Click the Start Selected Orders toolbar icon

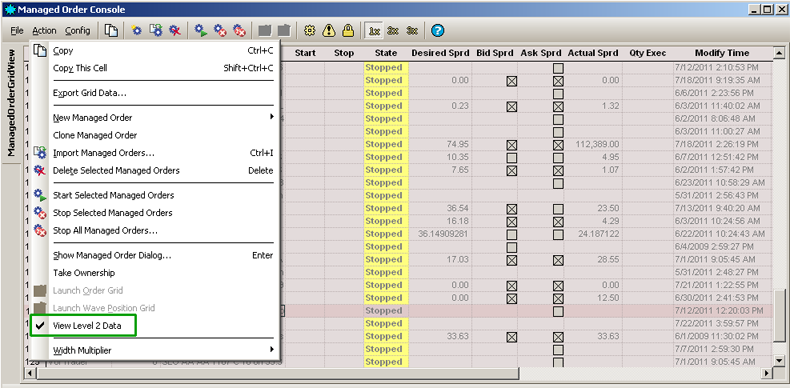201,31
